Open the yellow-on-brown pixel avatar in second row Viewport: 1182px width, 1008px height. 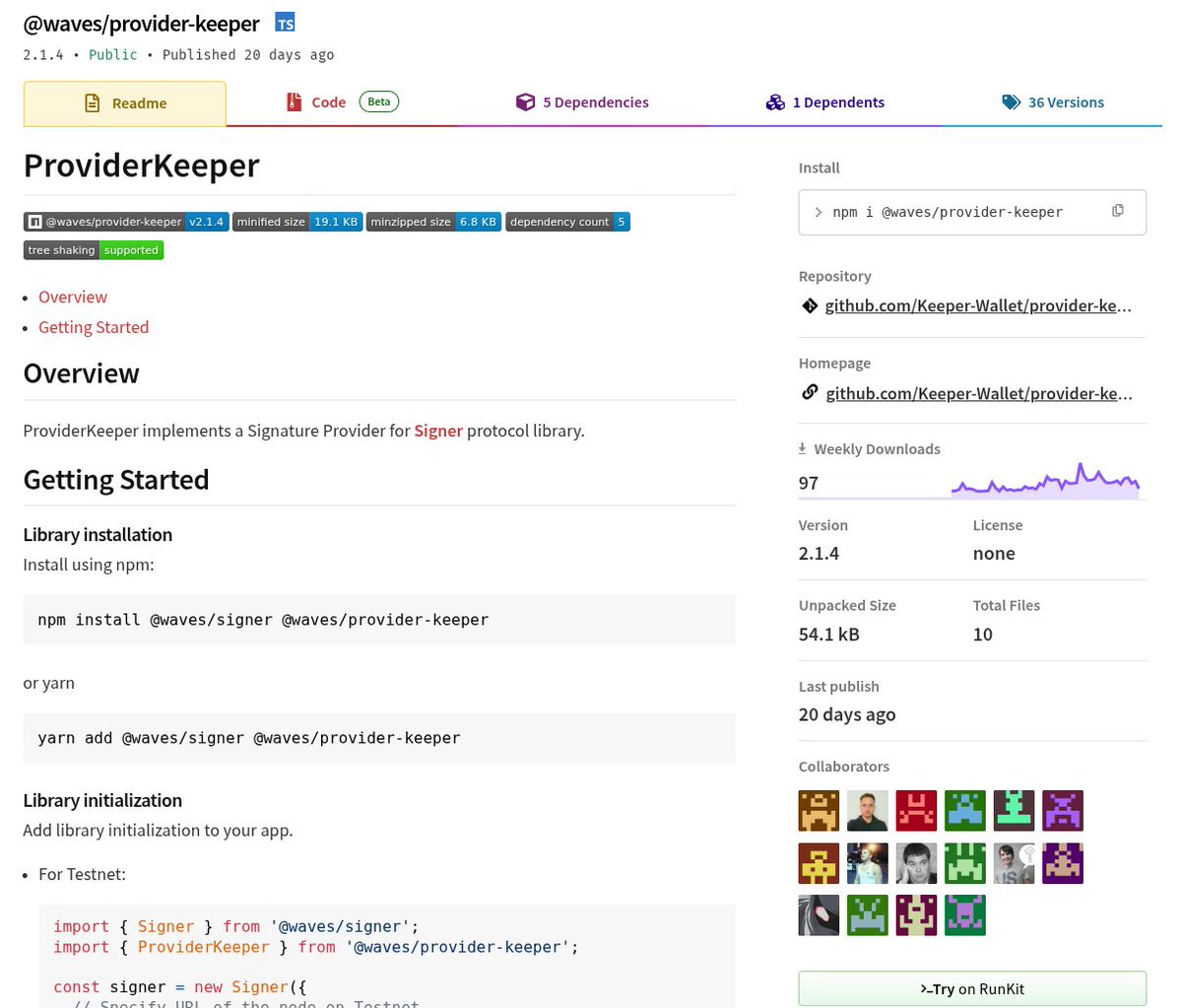819,863
